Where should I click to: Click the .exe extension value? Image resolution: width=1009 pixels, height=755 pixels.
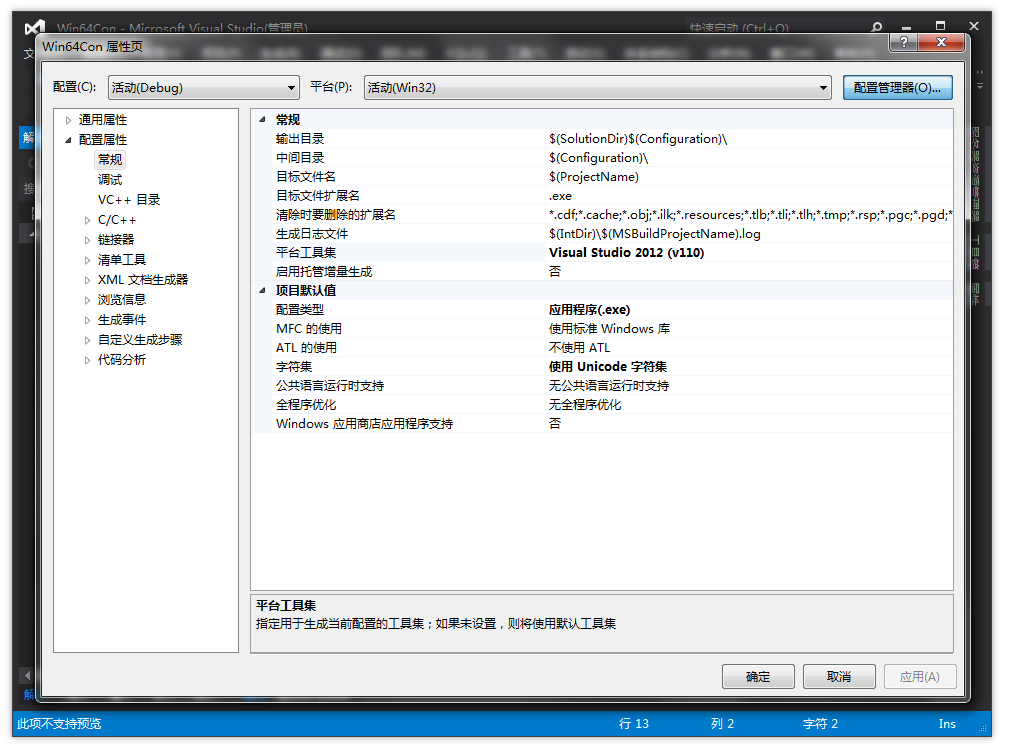560,196
